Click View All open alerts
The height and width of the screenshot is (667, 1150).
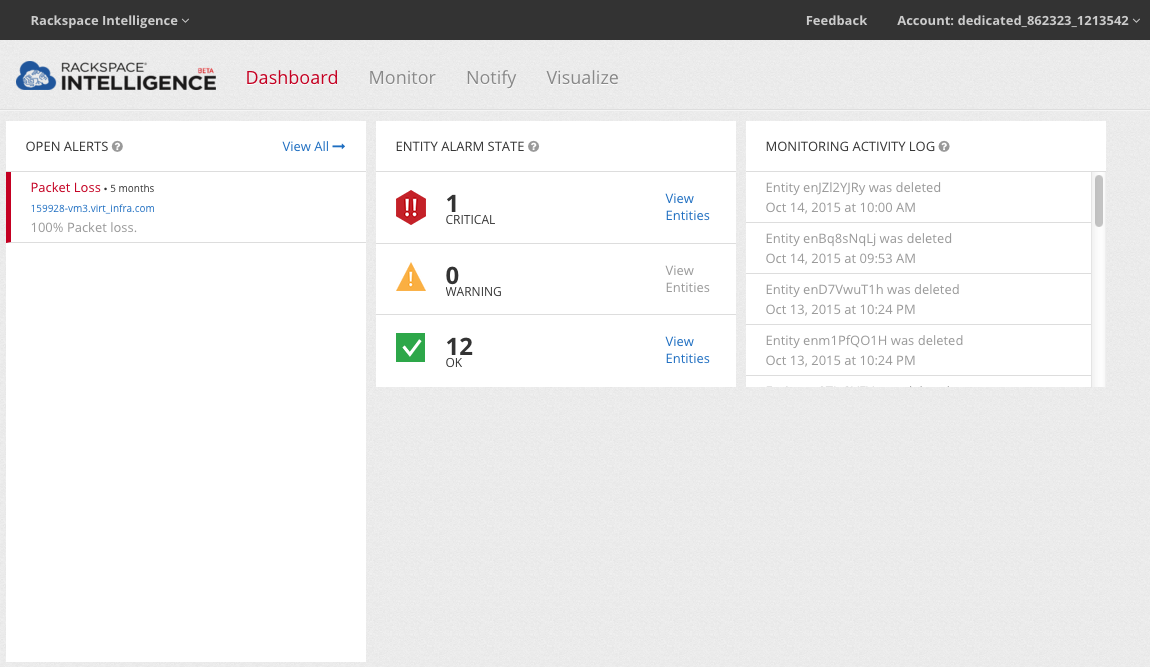coord(314,147)
